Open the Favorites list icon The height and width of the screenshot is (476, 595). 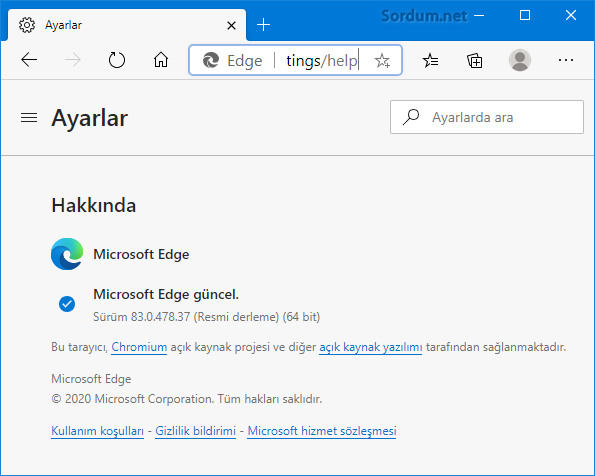pos(431,60)
